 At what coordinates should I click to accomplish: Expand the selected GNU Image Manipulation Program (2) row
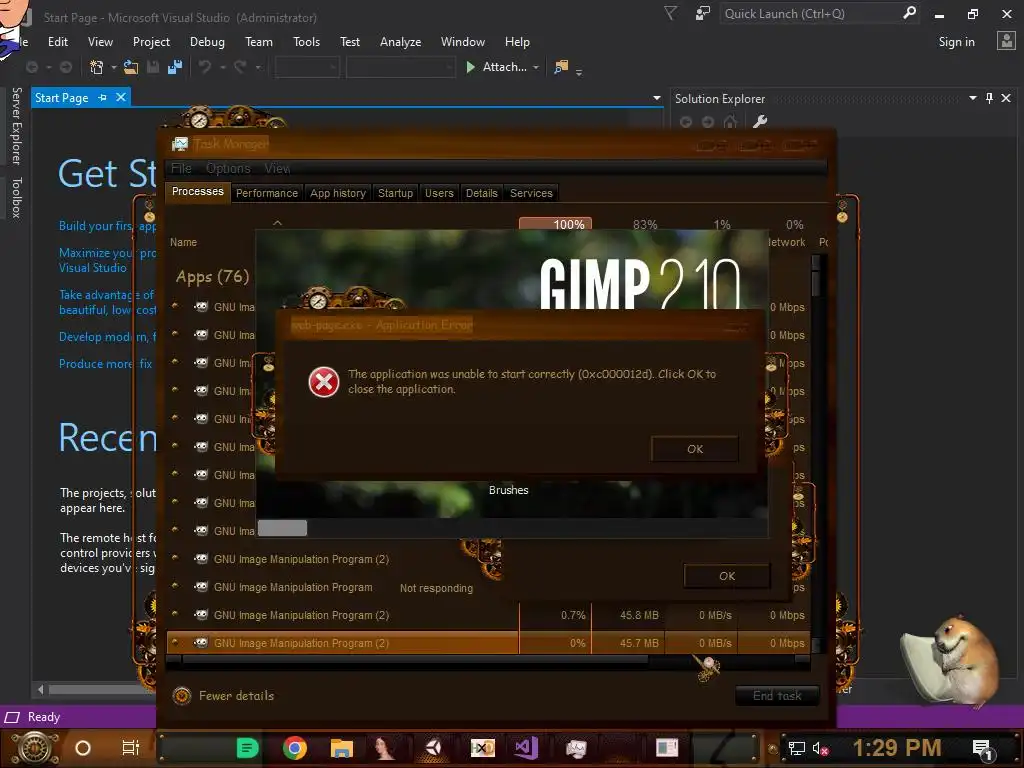click(175, 643)
